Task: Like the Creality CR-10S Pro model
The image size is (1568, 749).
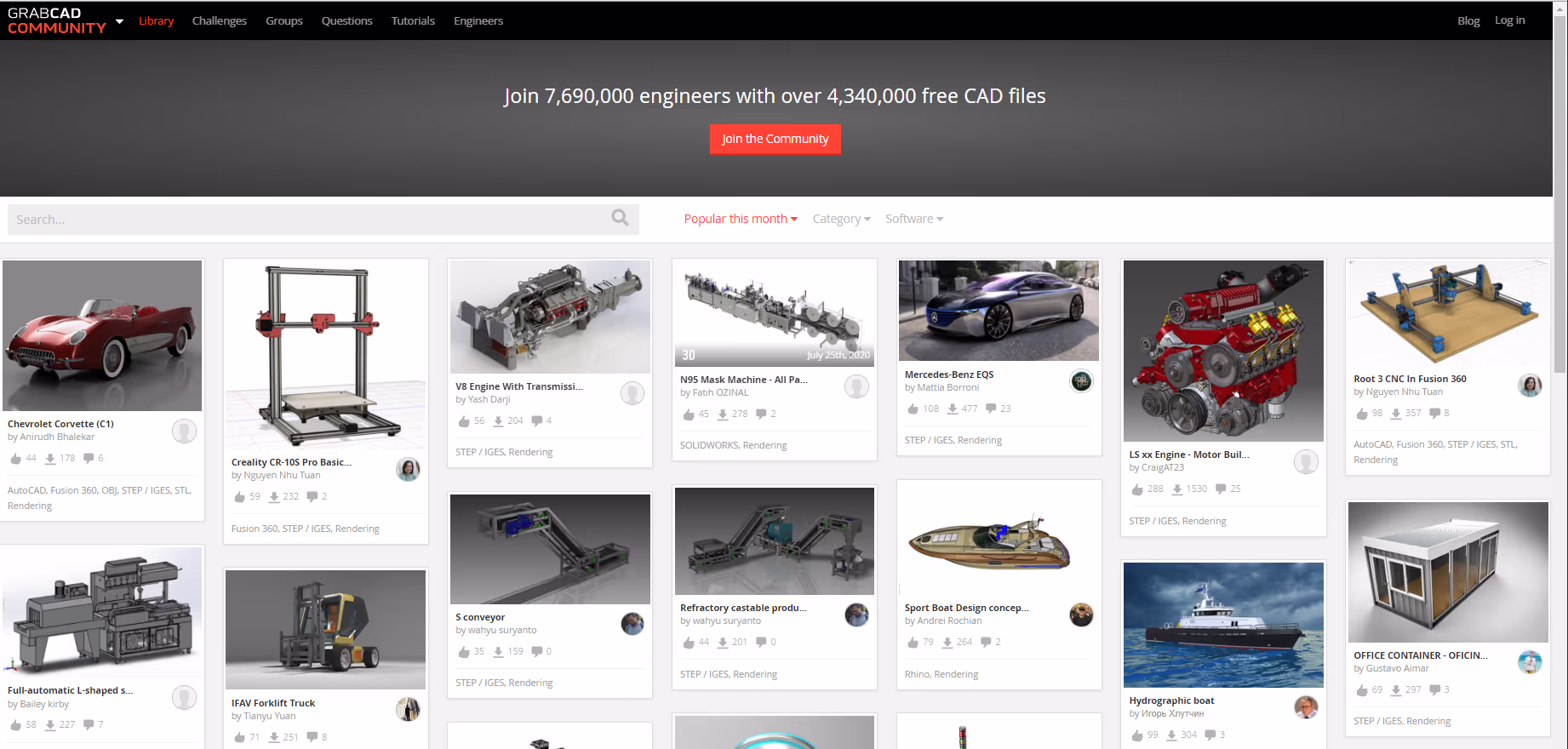Action: click(x=239, y=497)
